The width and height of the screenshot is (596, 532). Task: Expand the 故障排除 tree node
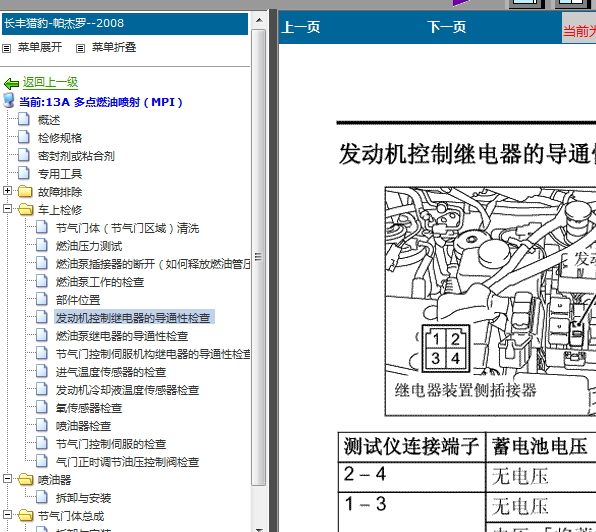7,191
